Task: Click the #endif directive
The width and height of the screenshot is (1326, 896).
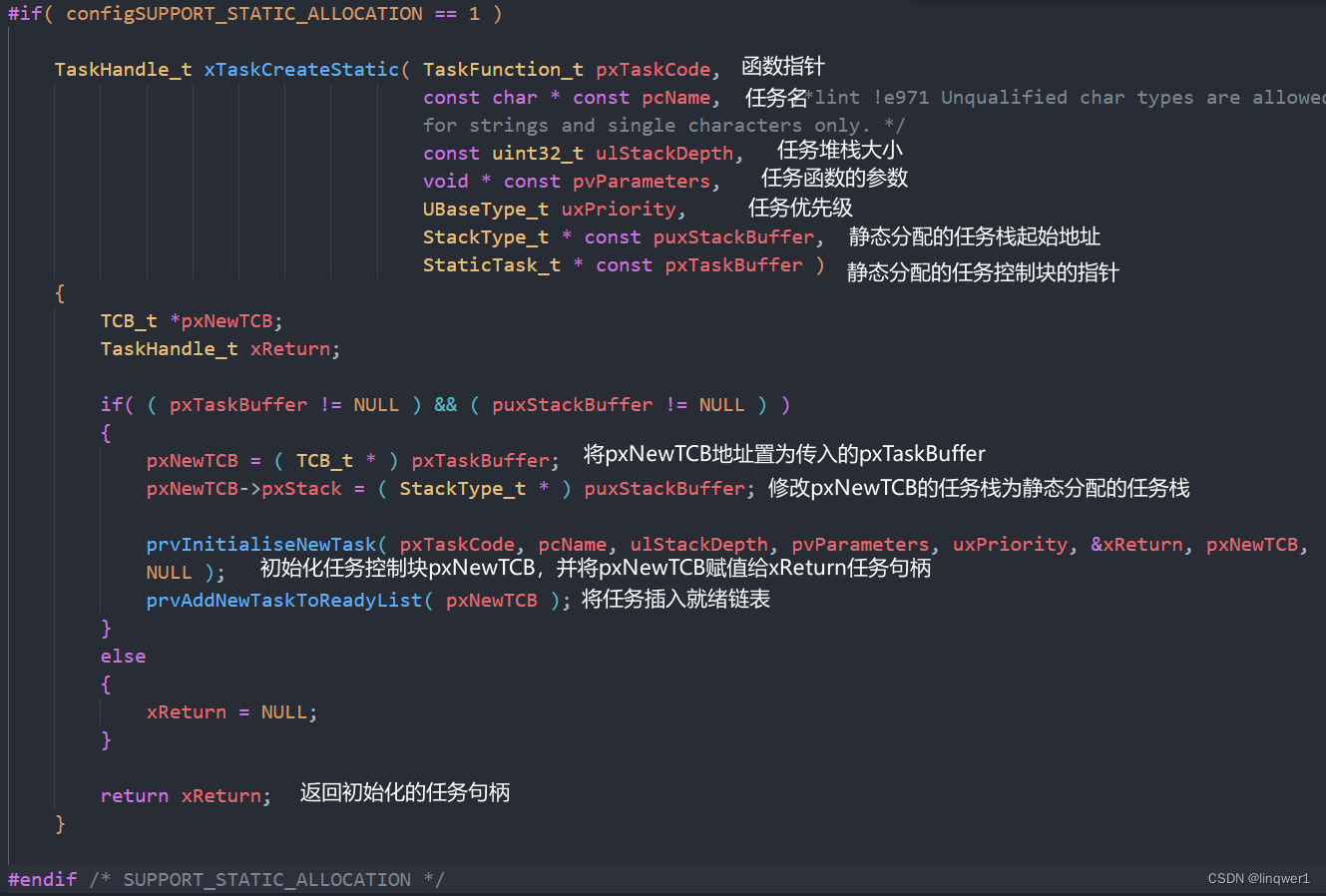Action: 43,880
